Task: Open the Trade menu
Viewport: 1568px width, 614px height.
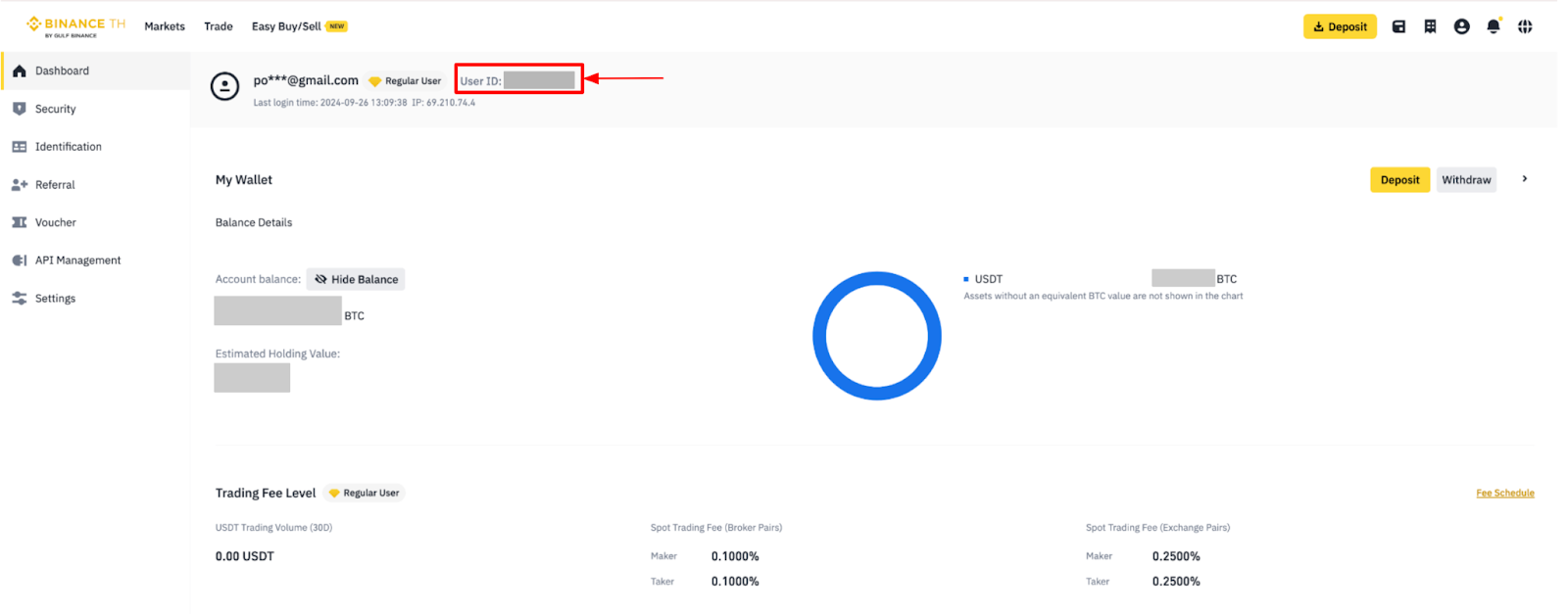Action: point(219,26)
